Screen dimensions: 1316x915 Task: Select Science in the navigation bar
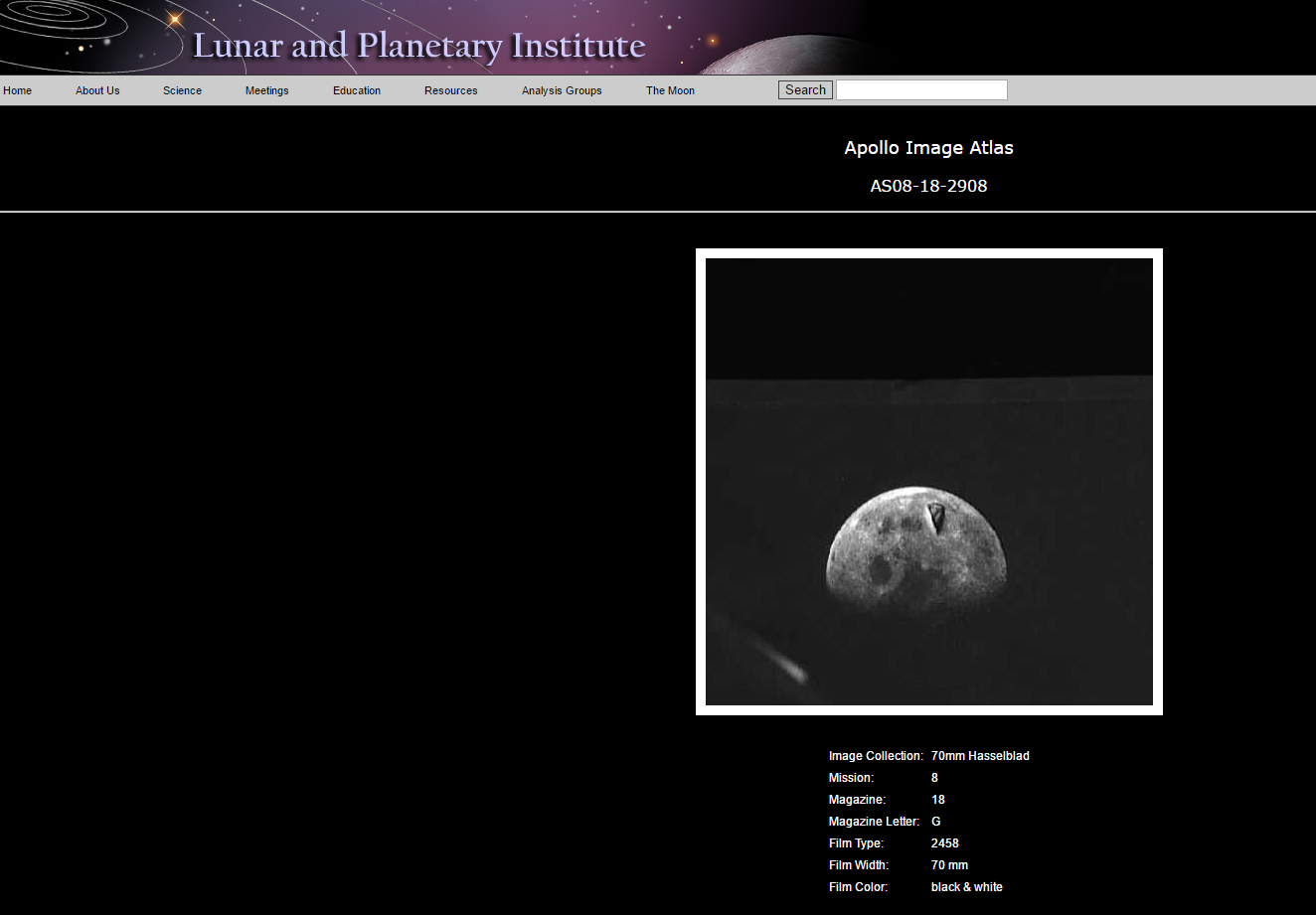coord(182,90)
